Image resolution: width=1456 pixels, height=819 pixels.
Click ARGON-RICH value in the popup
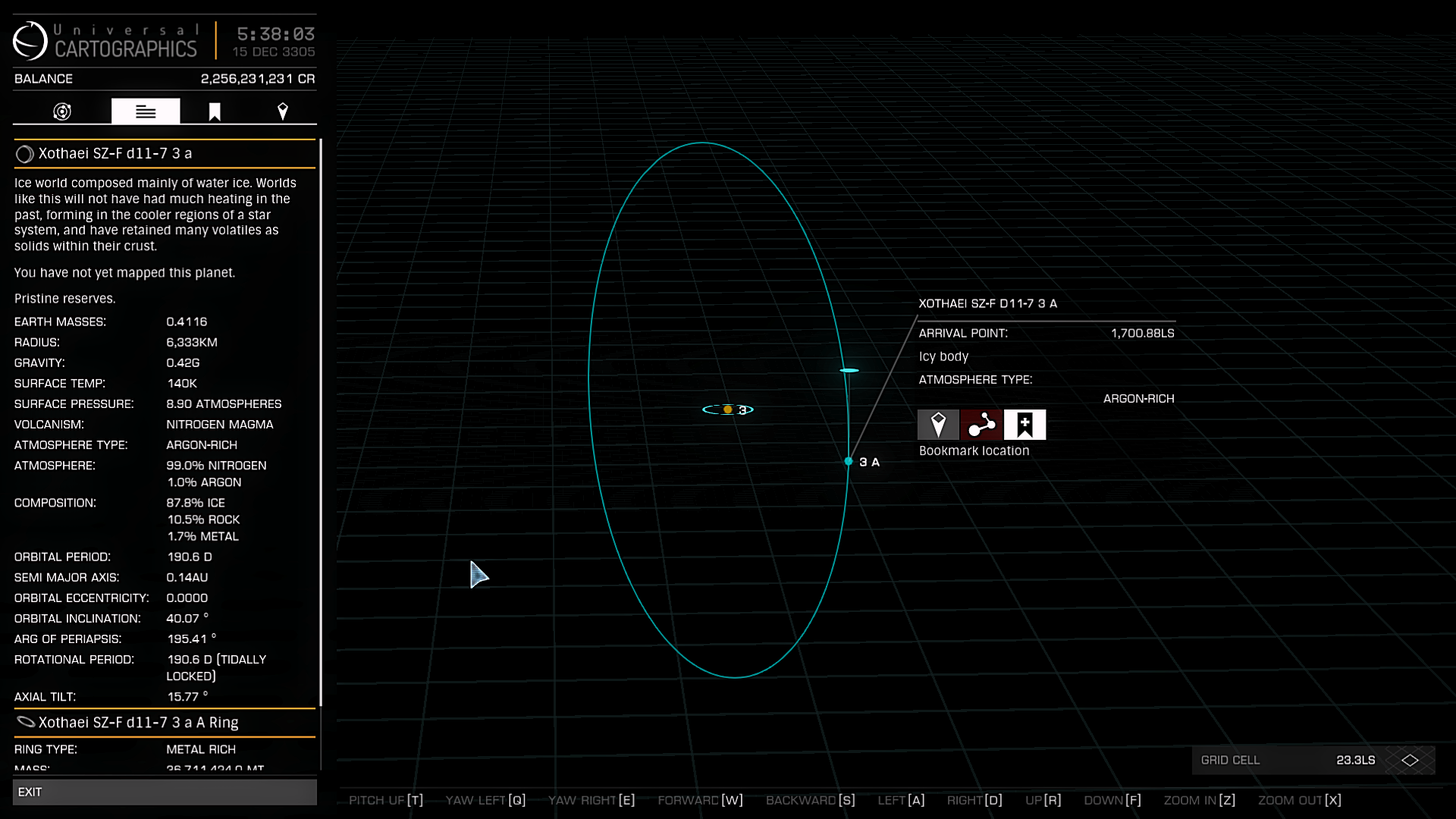[1138, 399]
